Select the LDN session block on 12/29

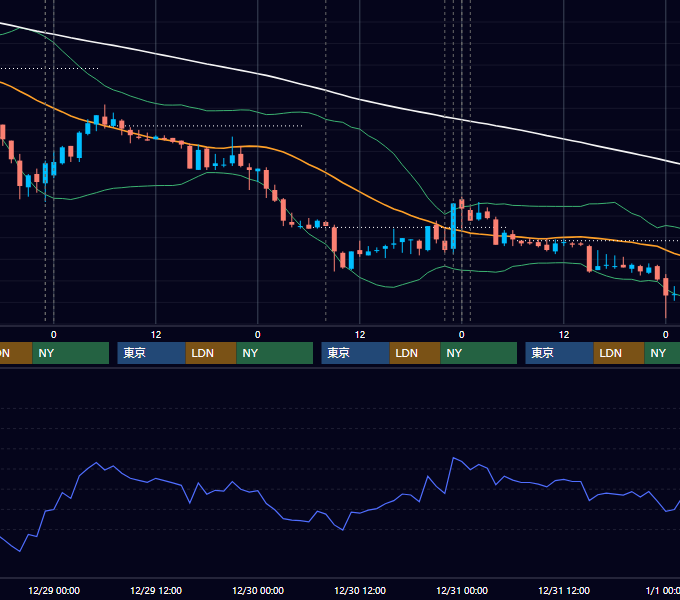click(211, 353)
